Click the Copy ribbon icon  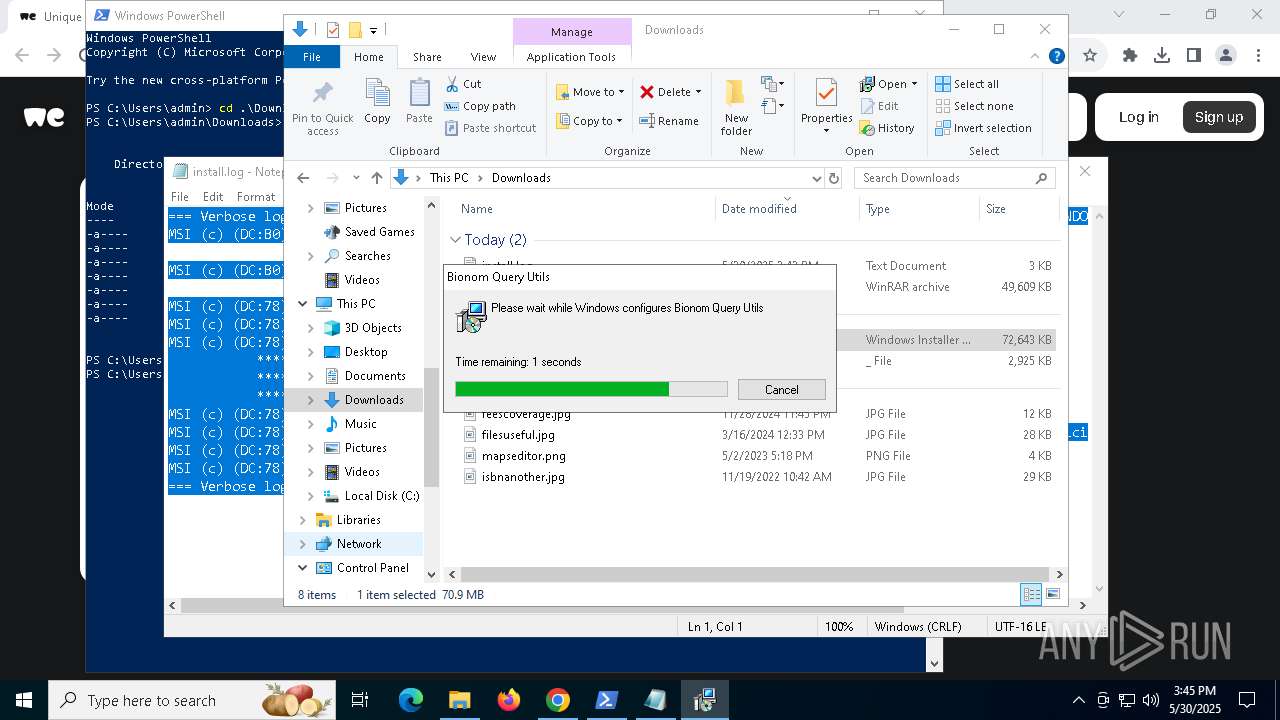click(x=377, y=102)
